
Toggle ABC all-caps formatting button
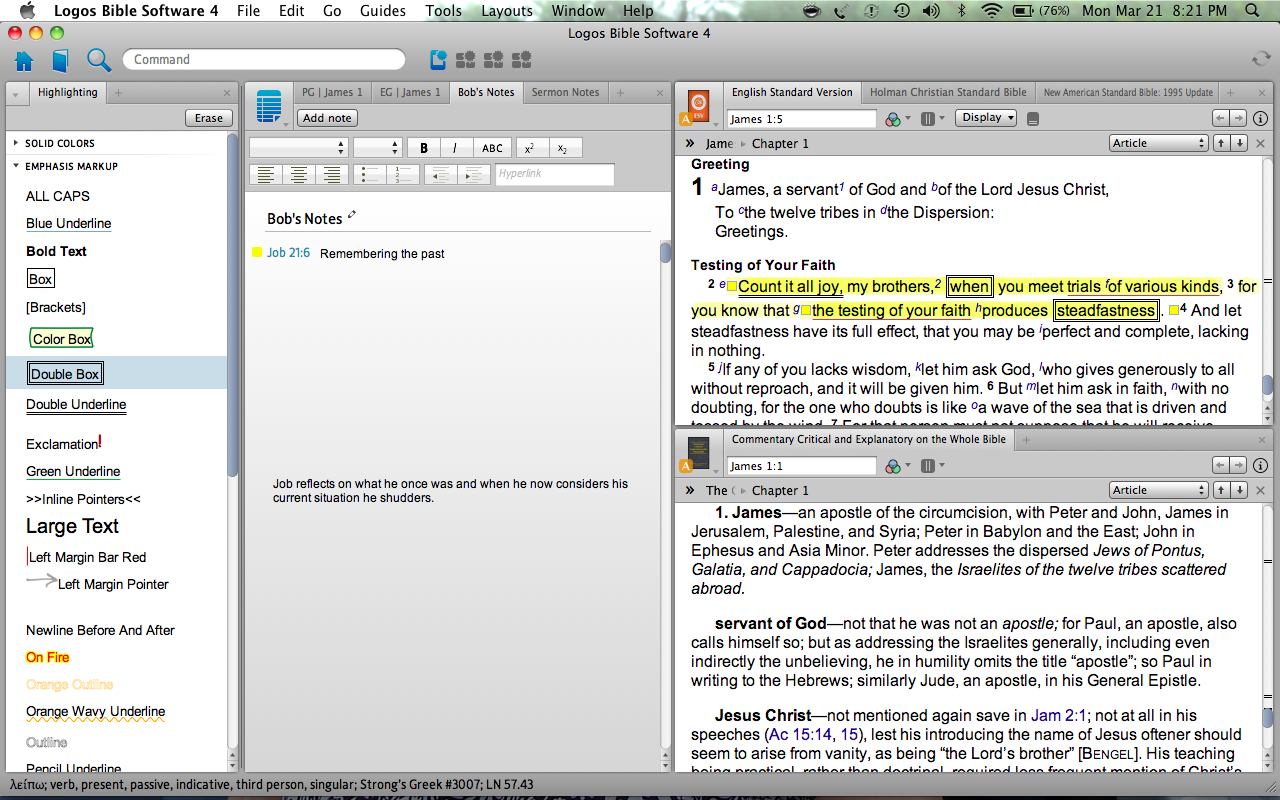[x=492, y=148]
